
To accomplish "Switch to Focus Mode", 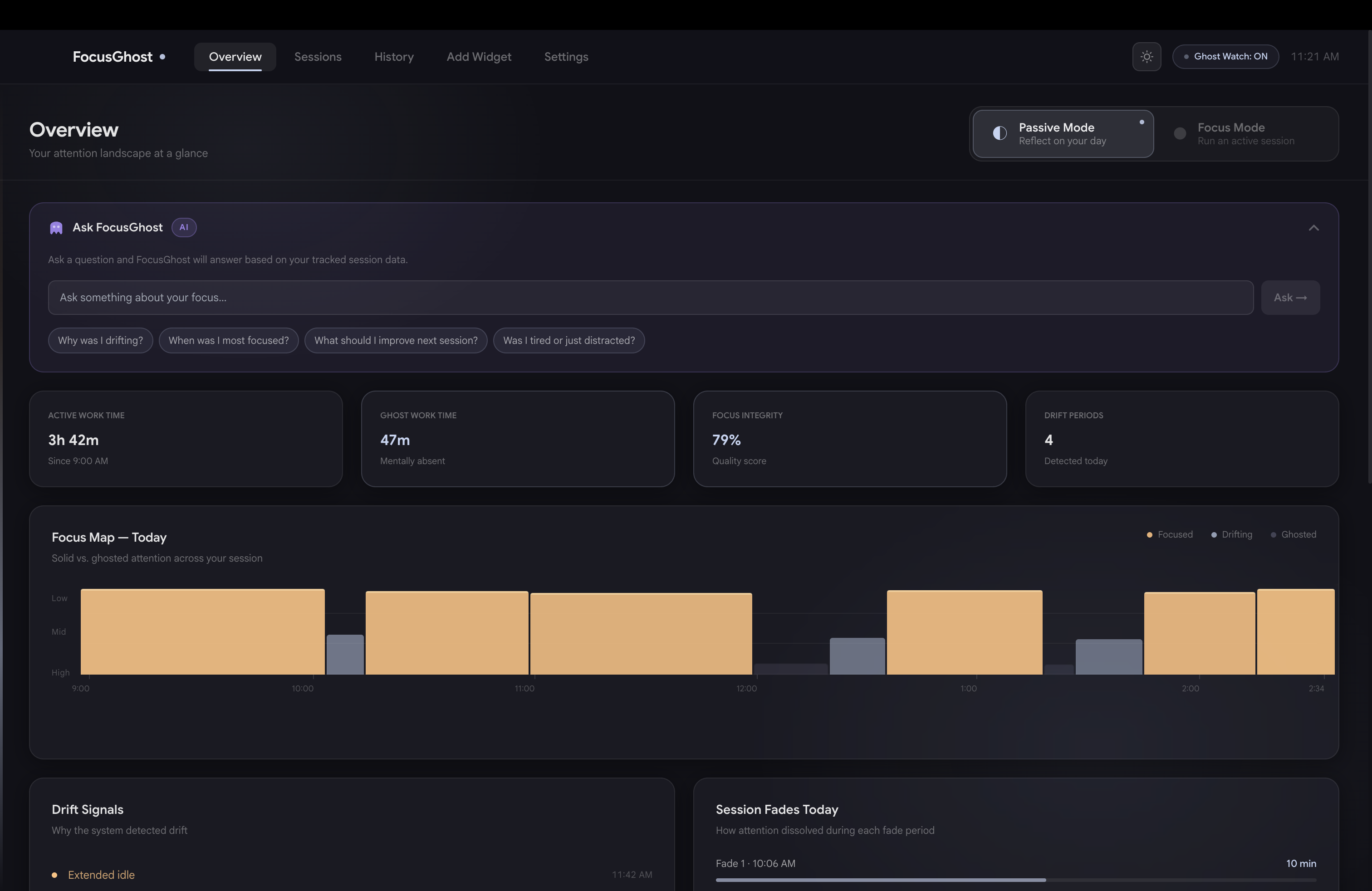I will [1245, 134].
